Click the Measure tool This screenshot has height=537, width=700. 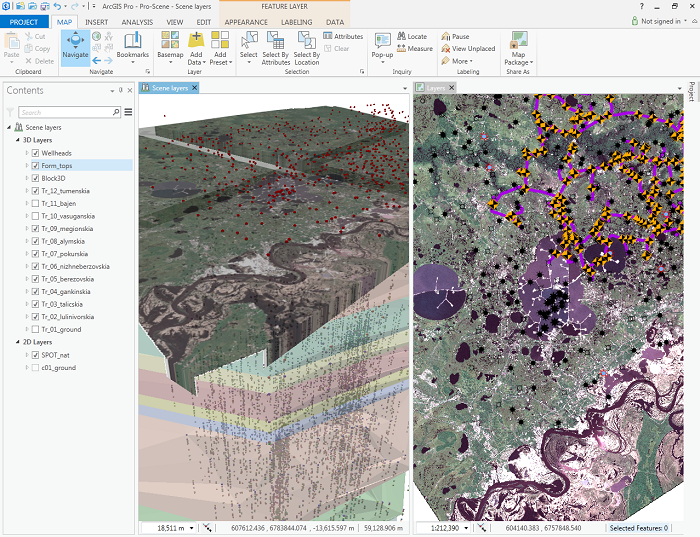pos(414,48)
